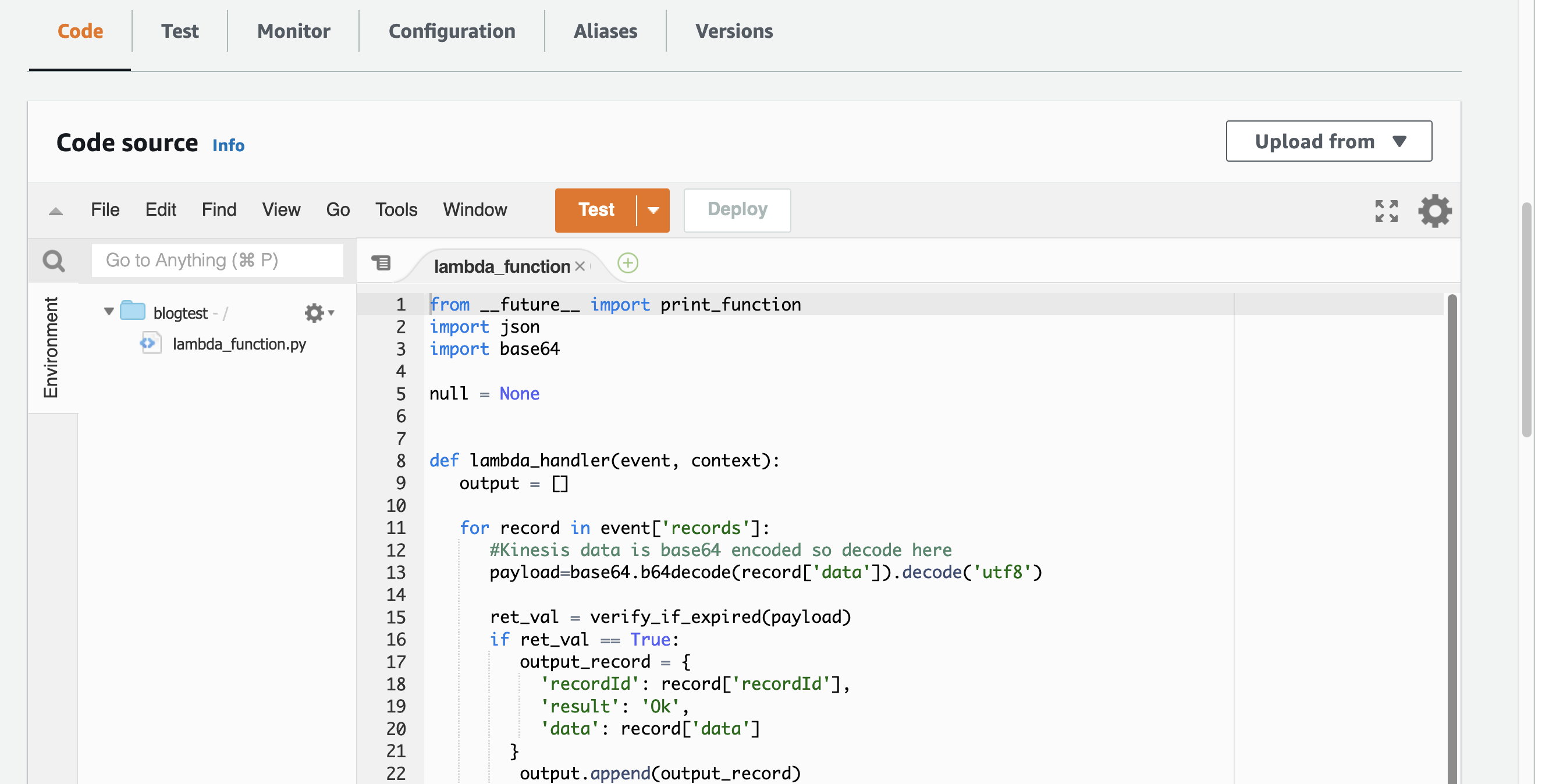Open the Test button dropdown arrow
1549x784 pixels.
click(653, 211)
